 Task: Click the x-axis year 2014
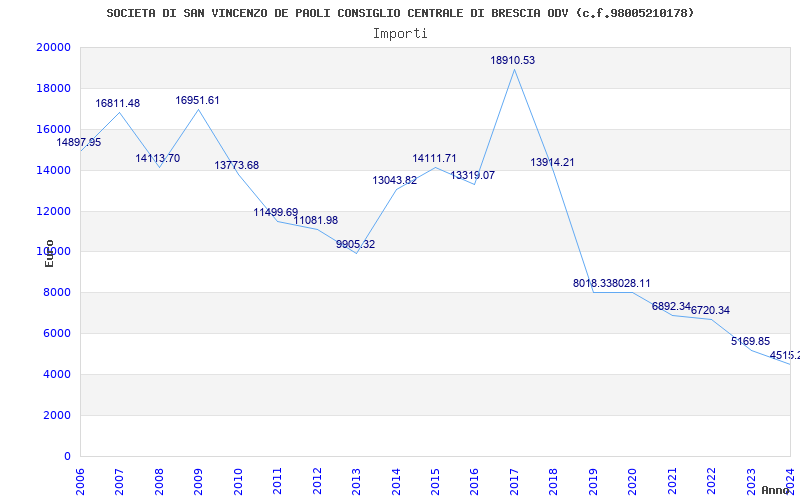coord(396,481)
